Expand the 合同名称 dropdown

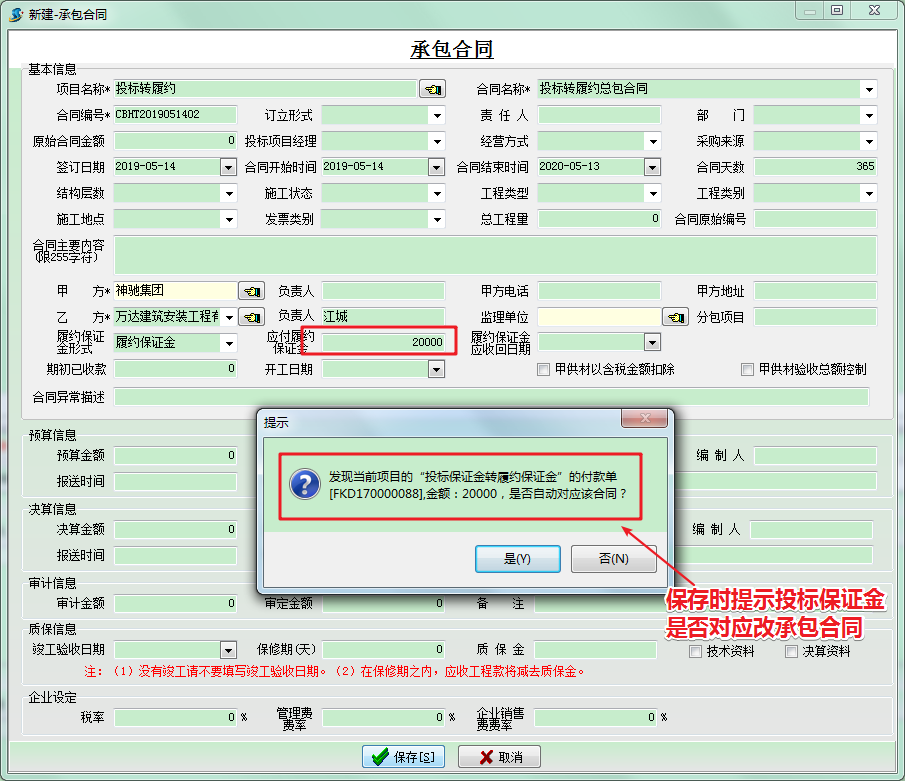point(868,89)
